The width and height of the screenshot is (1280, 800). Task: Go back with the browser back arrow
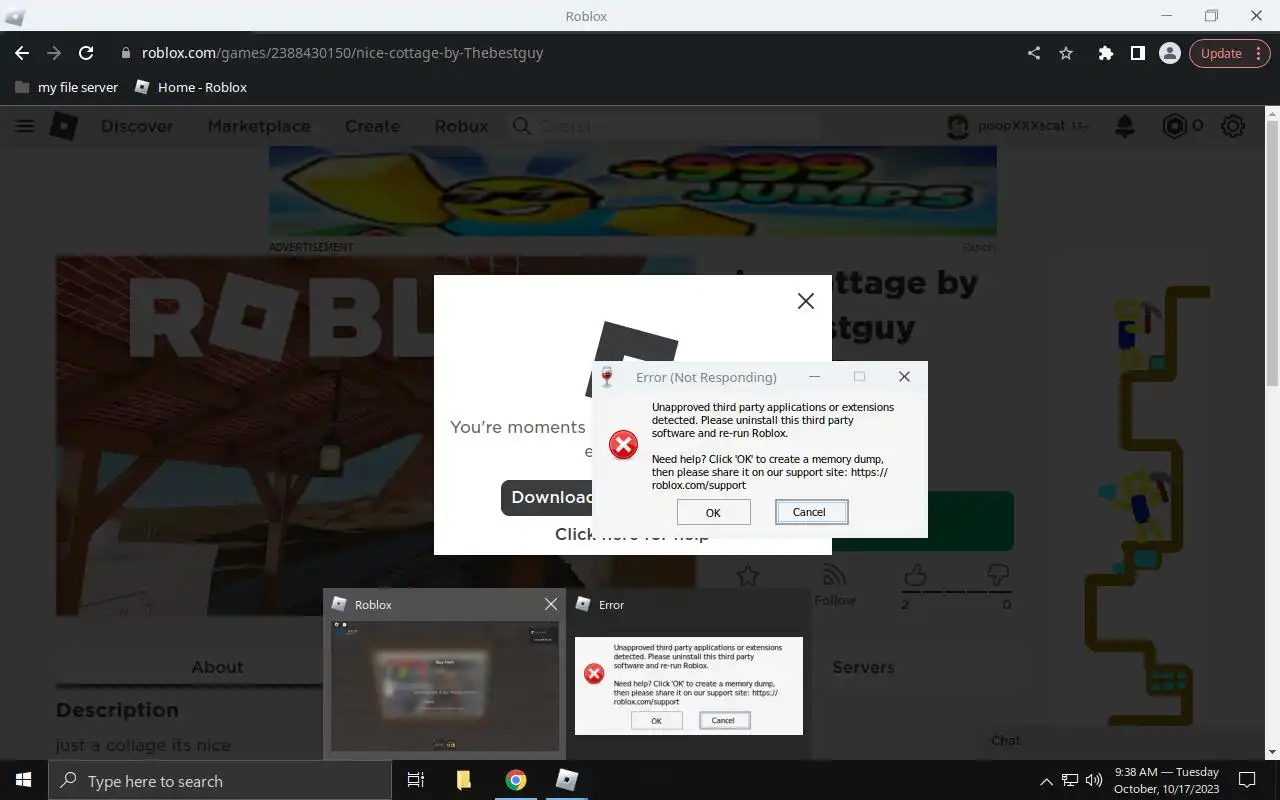[x=22, y=53]
